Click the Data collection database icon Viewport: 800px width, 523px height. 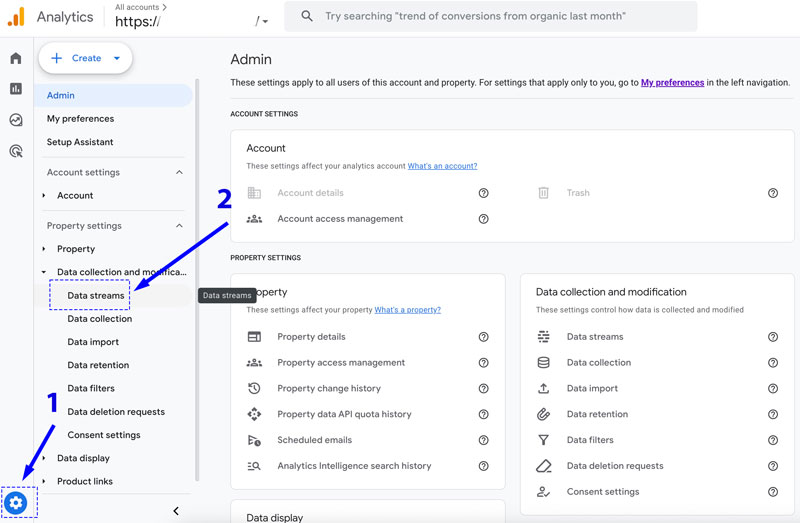[x=543, y=363]
